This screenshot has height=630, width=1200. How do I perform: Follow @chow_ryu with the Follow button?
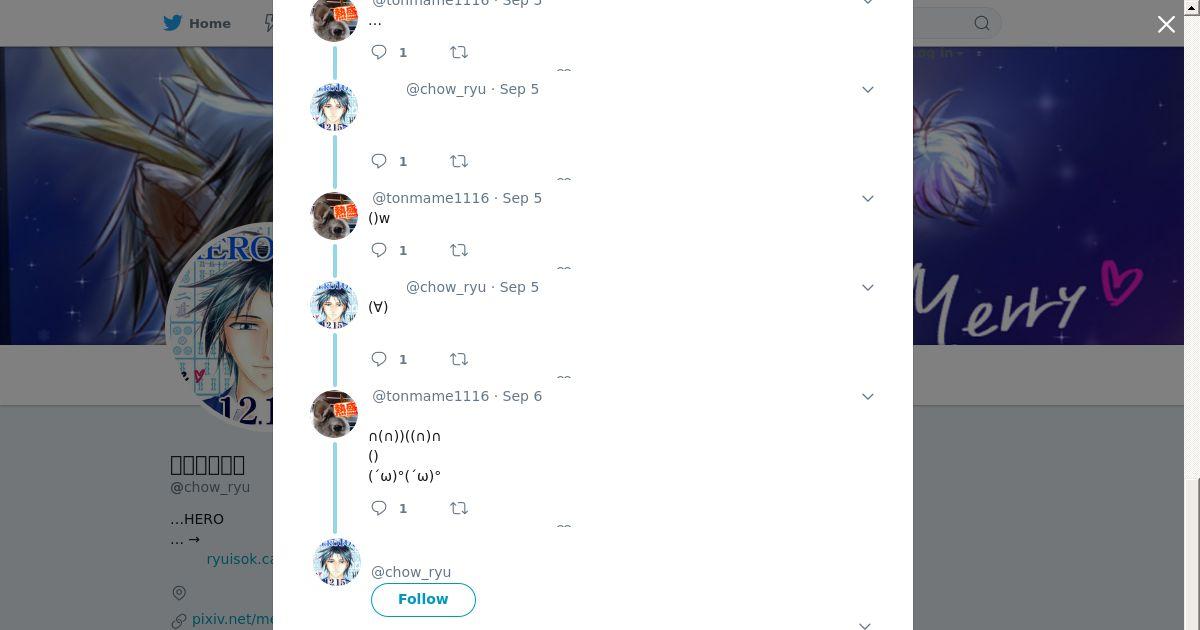coord(423,599)
